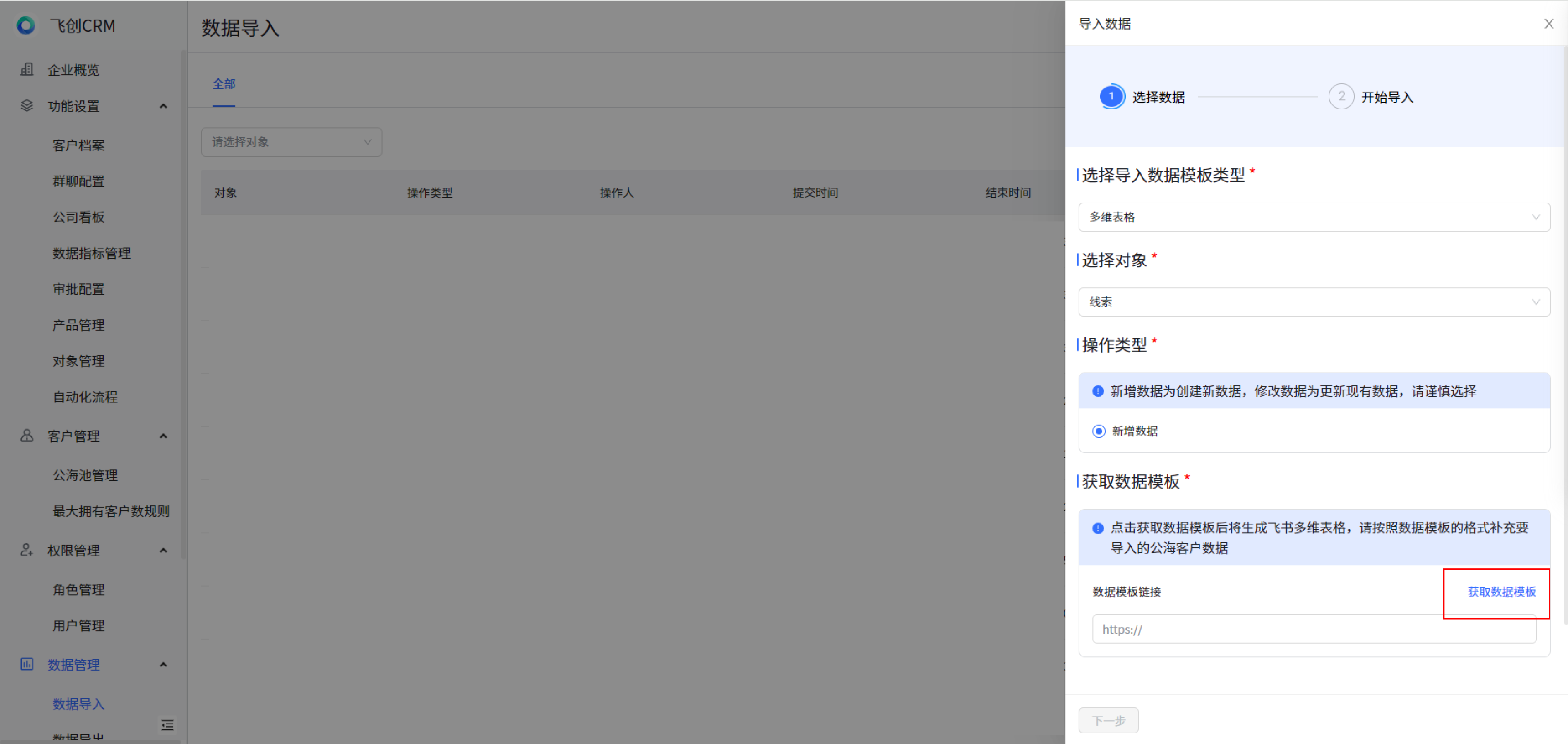Open the 线索 object dropdown
This screenshot has width=1568, height=744.
click(x=1313, y=302)
